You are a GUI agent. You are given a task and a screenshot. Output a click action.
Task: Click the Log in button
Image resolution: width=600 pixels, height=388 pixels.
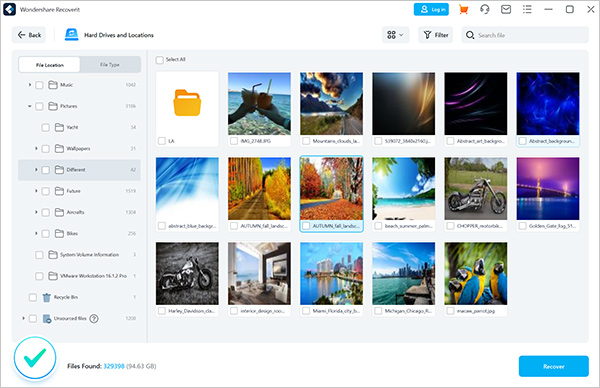pos(431,10)
